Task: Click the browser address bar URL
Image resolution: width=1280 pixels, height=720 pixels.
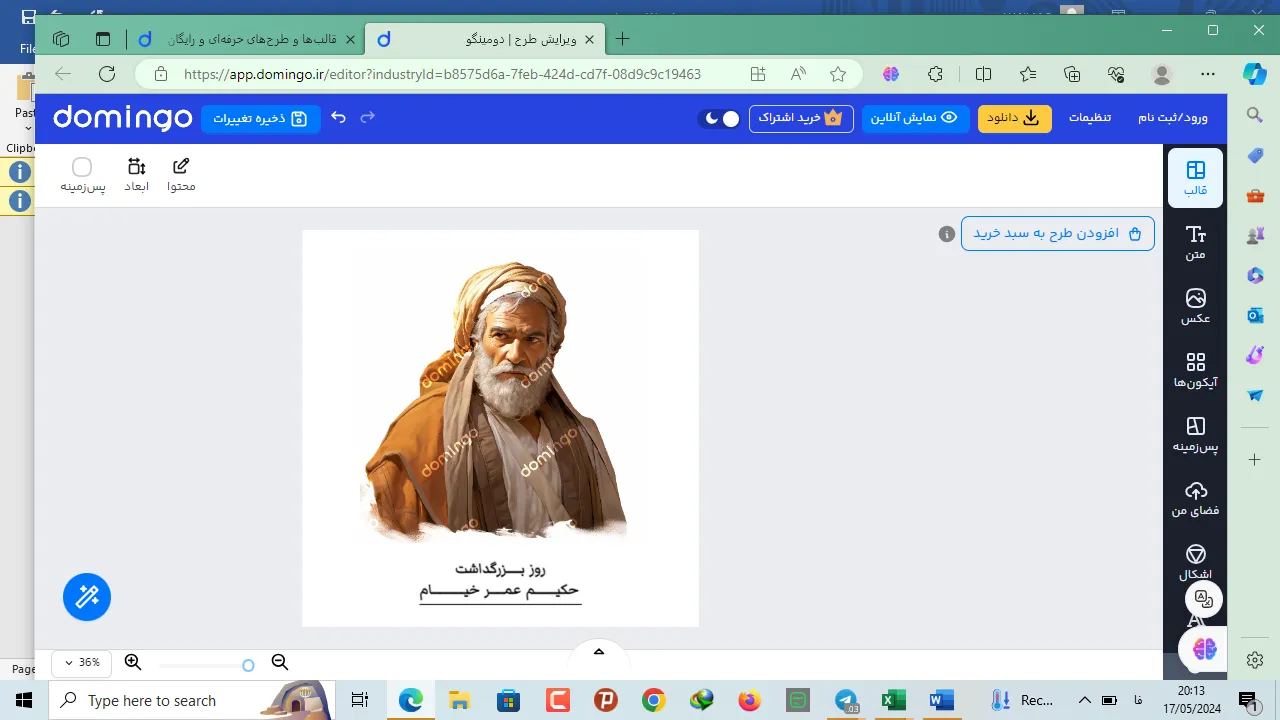Action: [x=442, y=74]
